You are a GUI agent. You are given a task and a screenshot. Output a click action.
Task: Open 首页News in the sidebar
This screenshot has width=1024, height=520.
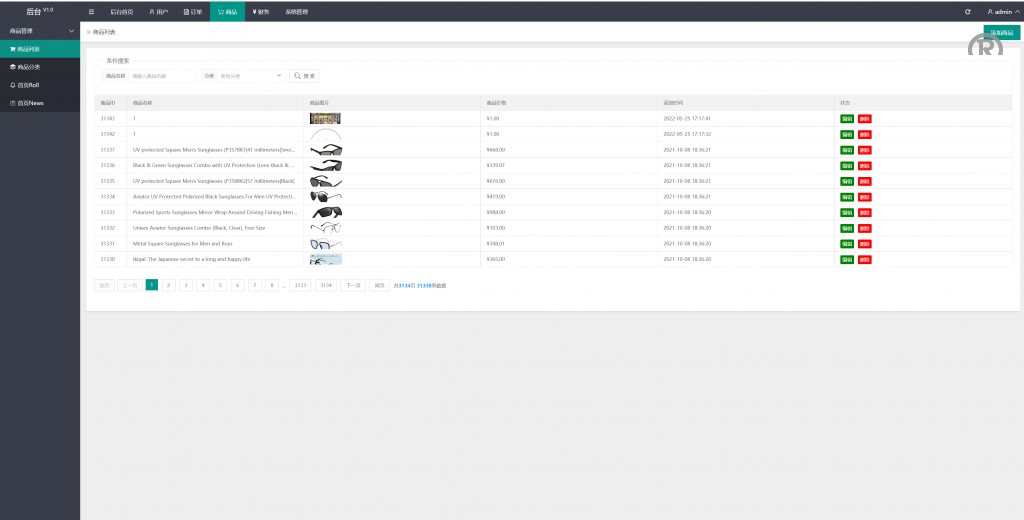tap(40, 103)
